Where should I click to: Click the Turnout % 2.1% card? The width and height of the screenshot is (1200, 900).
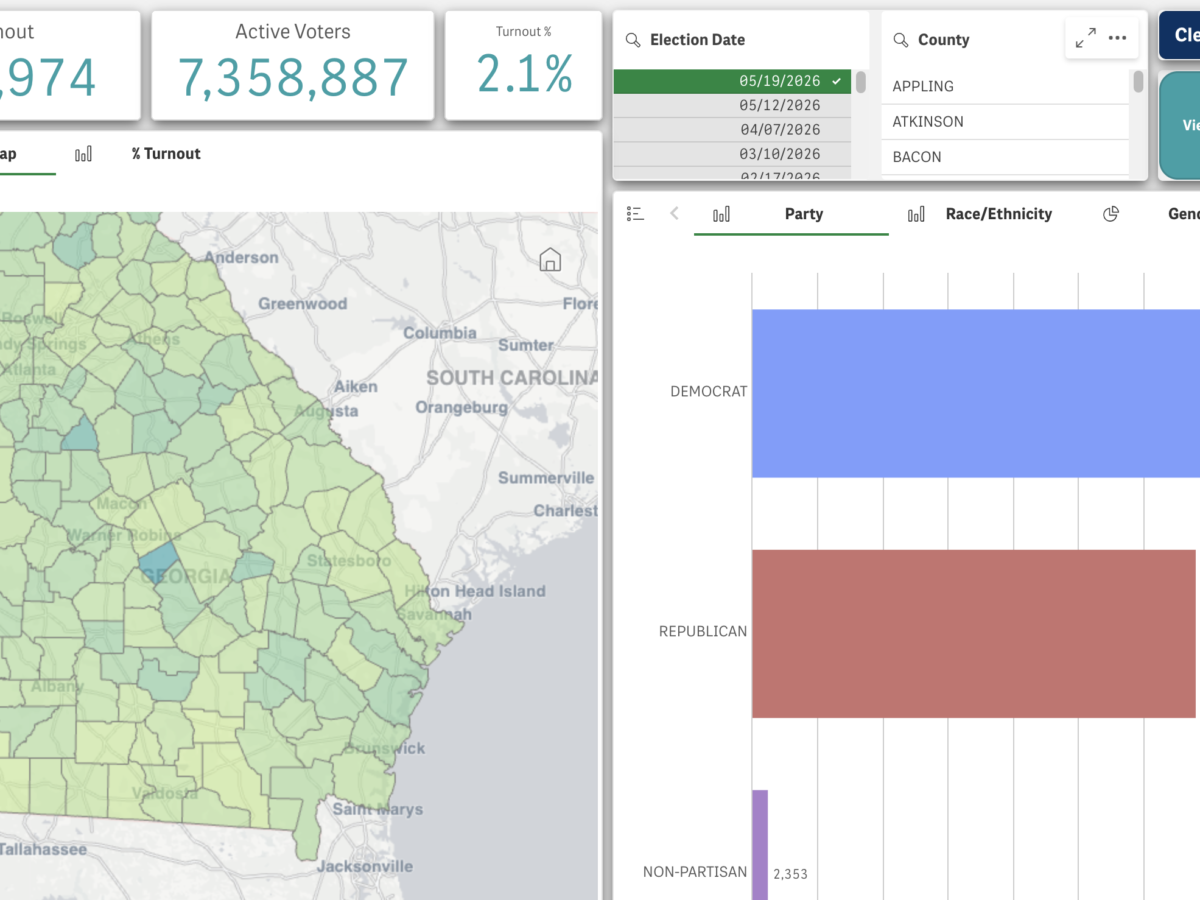click(x=524, y=65)
